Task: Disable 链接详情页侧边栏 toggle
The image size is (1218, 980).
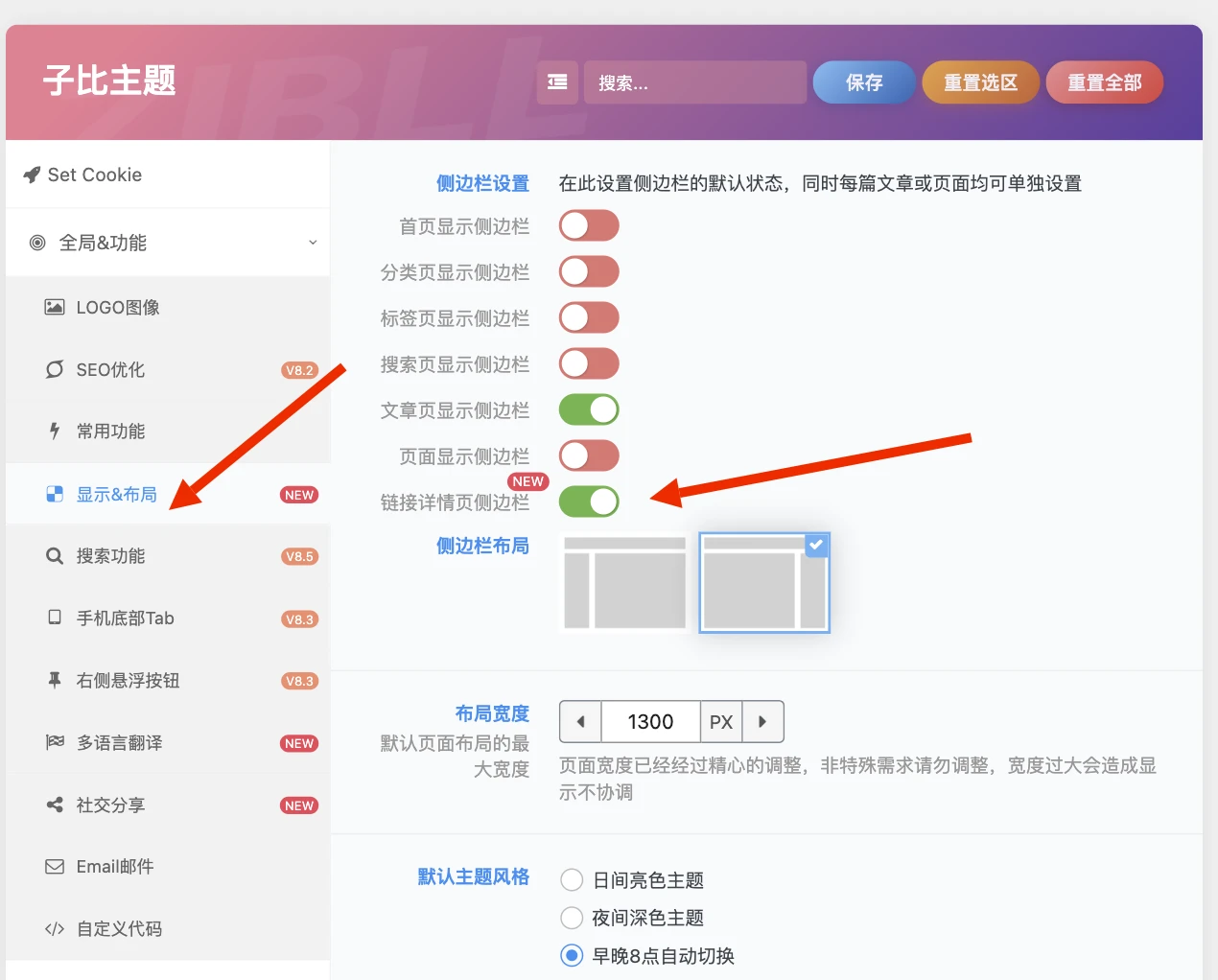Action: click(x=589, y=502)
